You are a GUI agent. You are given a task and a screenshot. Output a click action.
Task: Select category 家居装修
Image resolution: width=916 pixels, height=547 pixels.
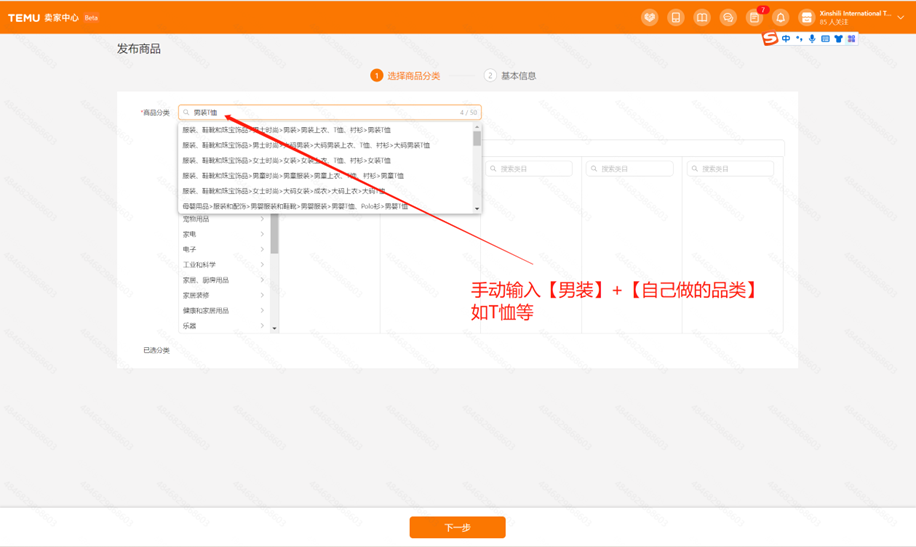click(x=196, y=295)
